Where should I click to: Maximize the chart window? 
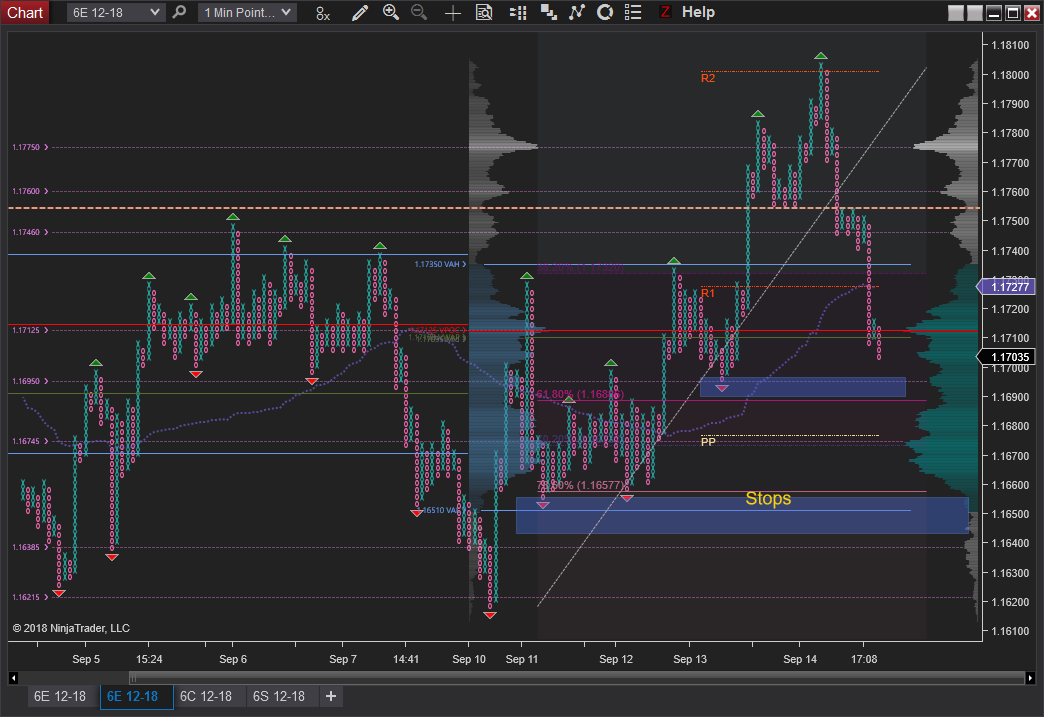1013,13
